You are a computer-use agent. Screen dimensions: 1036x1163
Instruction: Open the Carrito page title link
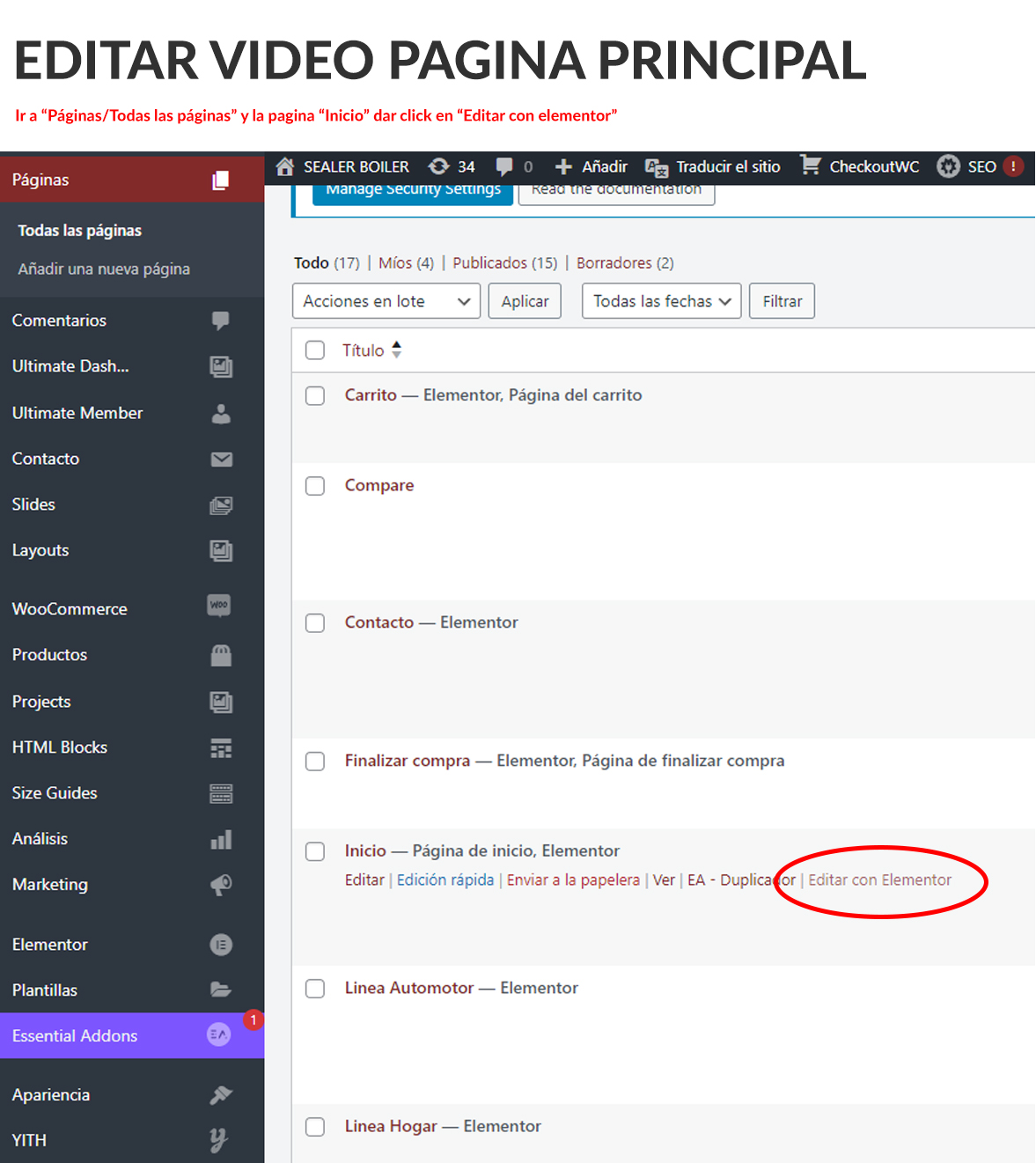tap(371, 395)
